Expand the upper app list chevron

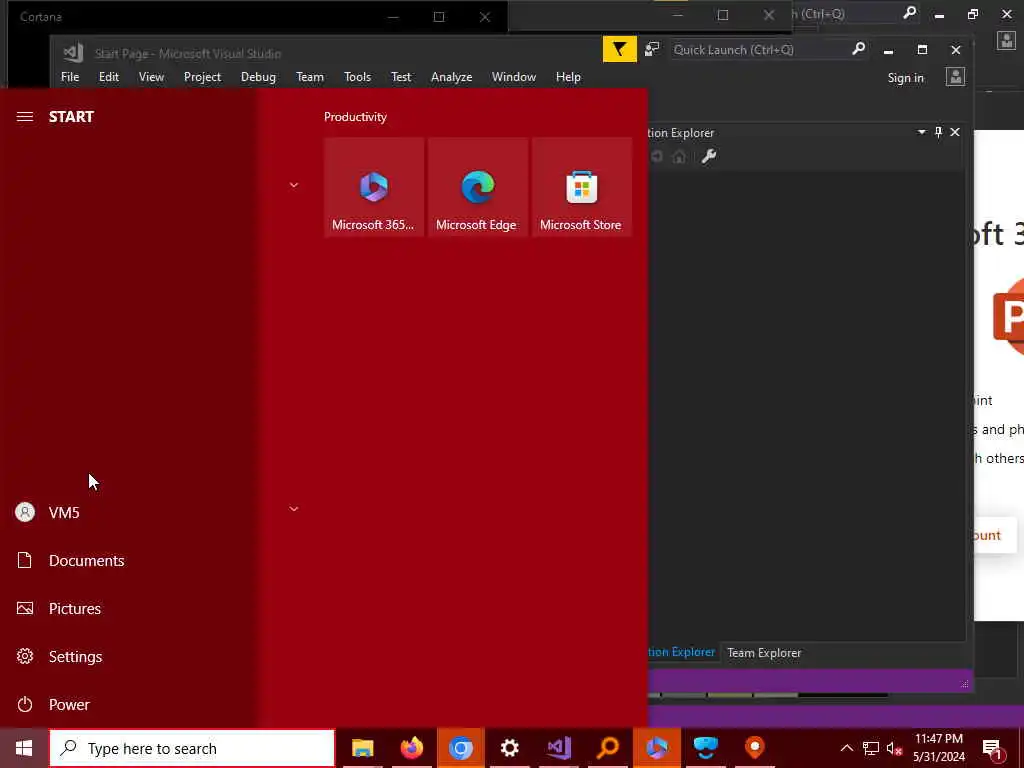tap(294, 185)
